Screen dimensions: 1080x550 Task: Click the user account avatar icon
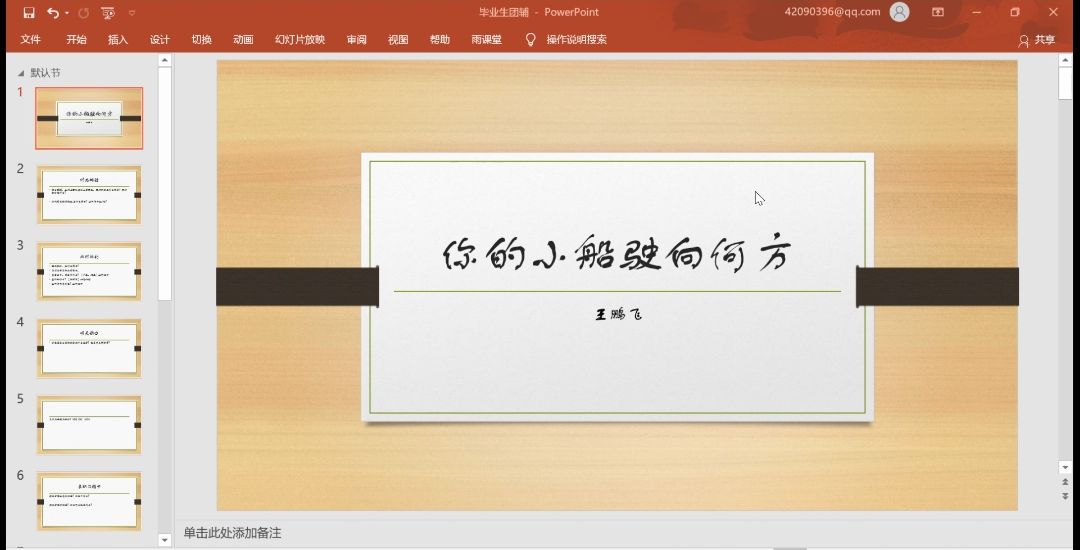900,12
